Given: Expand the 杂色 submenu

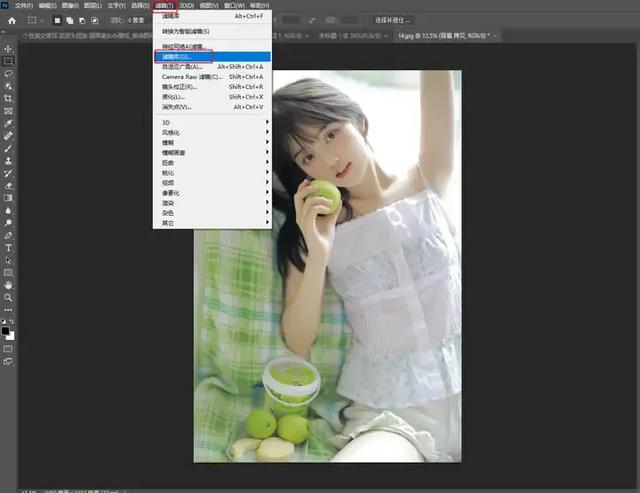Looking at the screenshot, I should click(212, 213).
